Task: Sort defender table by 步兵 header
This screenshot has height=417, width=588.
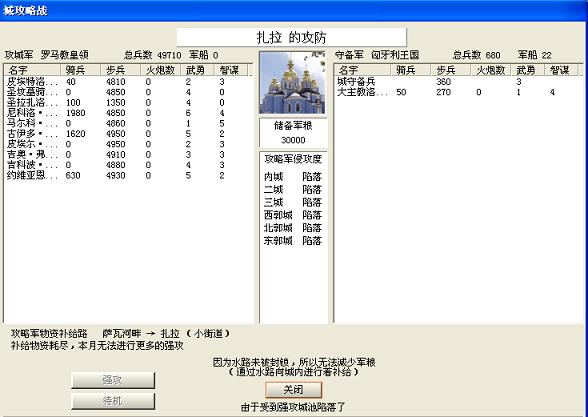Action: pyautogui.click(x=451, y=70)
